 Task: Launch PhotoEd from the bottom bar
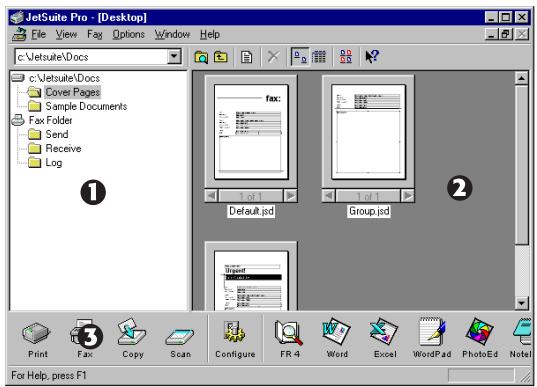coord(479,332)
